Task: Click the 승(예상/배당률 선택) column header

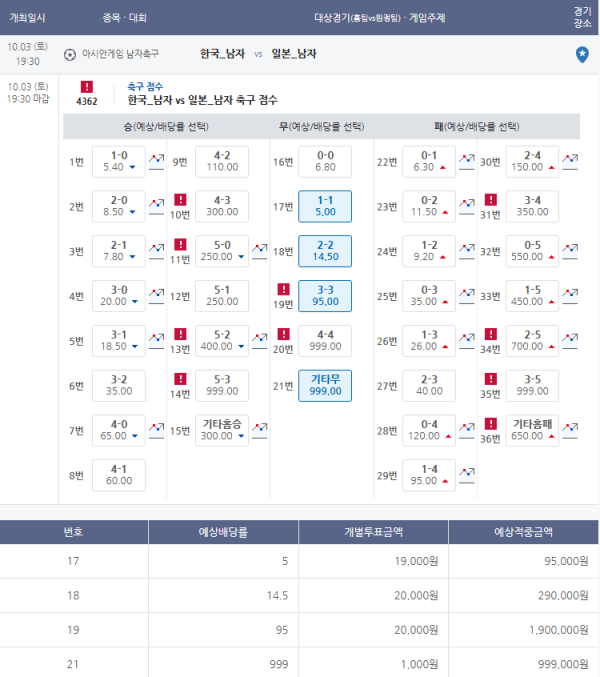Action: click(x=166, y=127)
